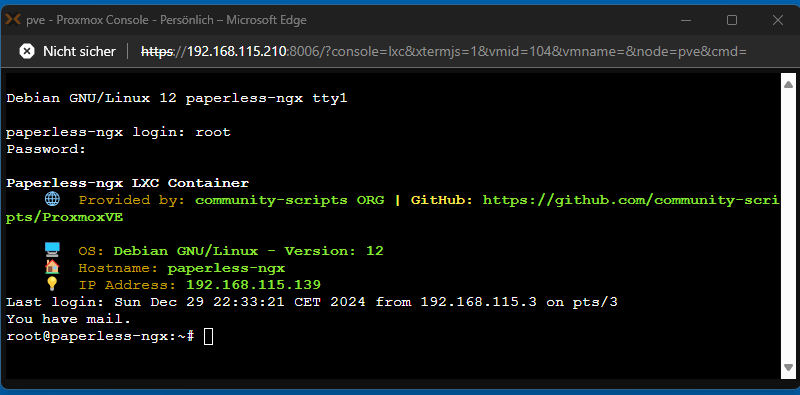The image size is (800, 395).
Task: Click the "community-scripts ORG" text
Action: click(290, 200)
